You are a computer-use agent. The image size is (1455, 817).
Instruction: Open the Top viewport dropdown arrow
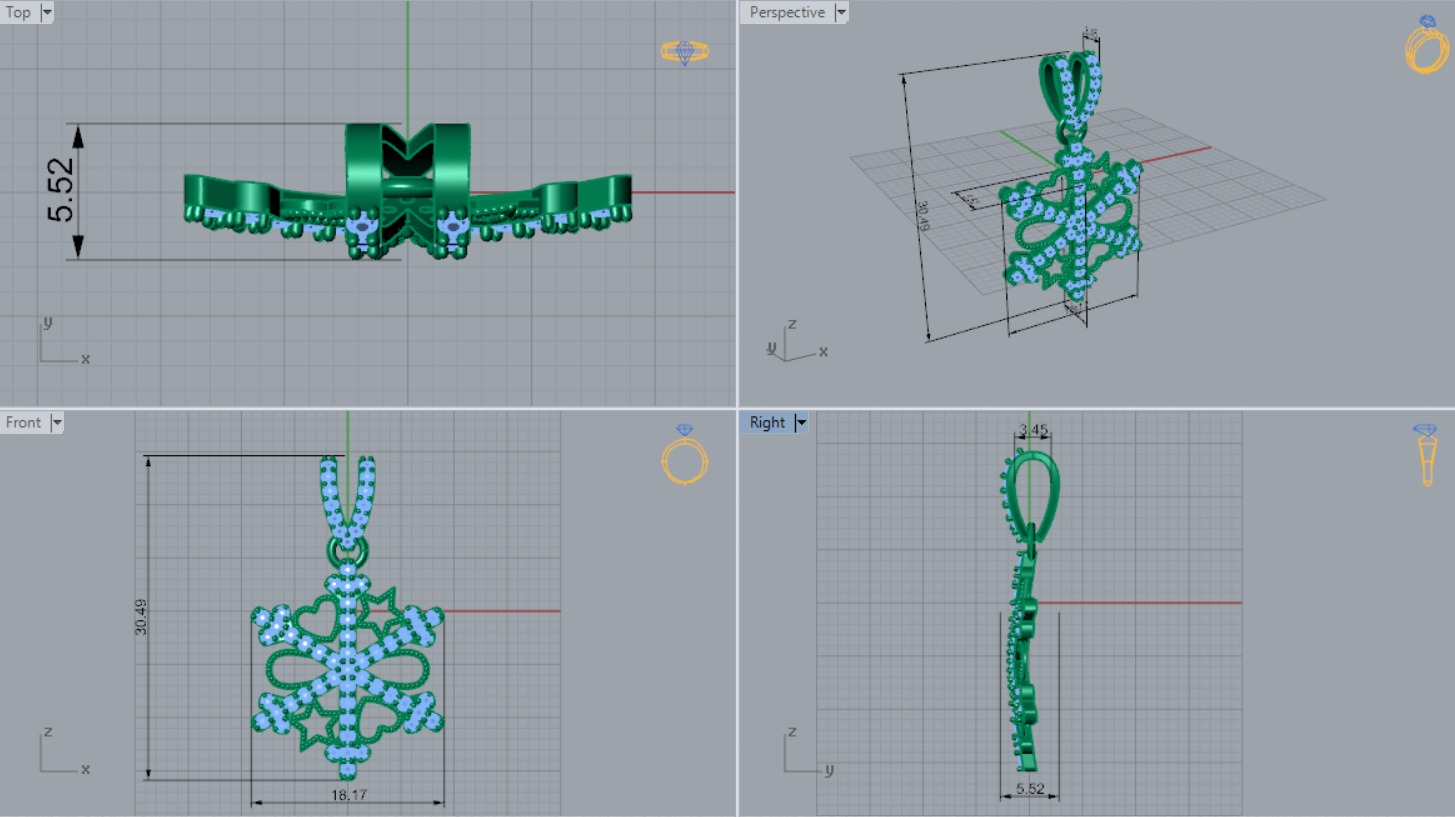(47, 13)
